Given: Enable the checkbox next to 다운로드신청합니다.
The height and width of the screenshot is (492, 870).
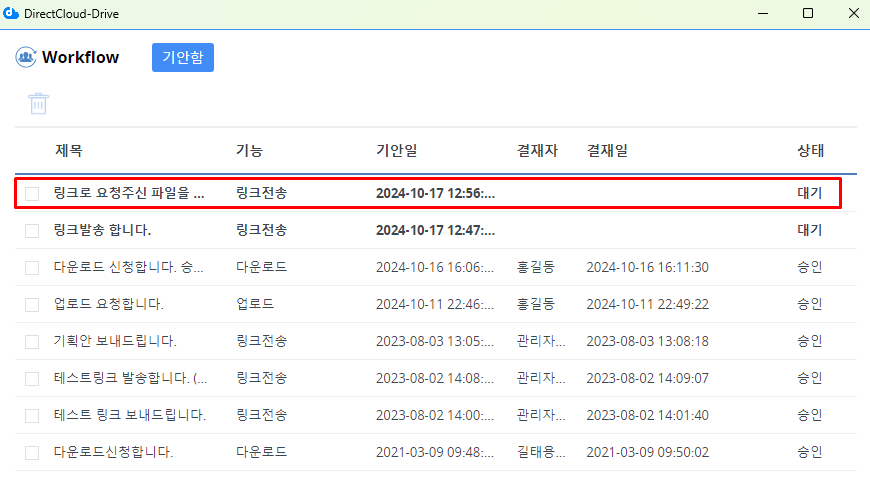Looking at the screenshot, I should coord(32,452).
